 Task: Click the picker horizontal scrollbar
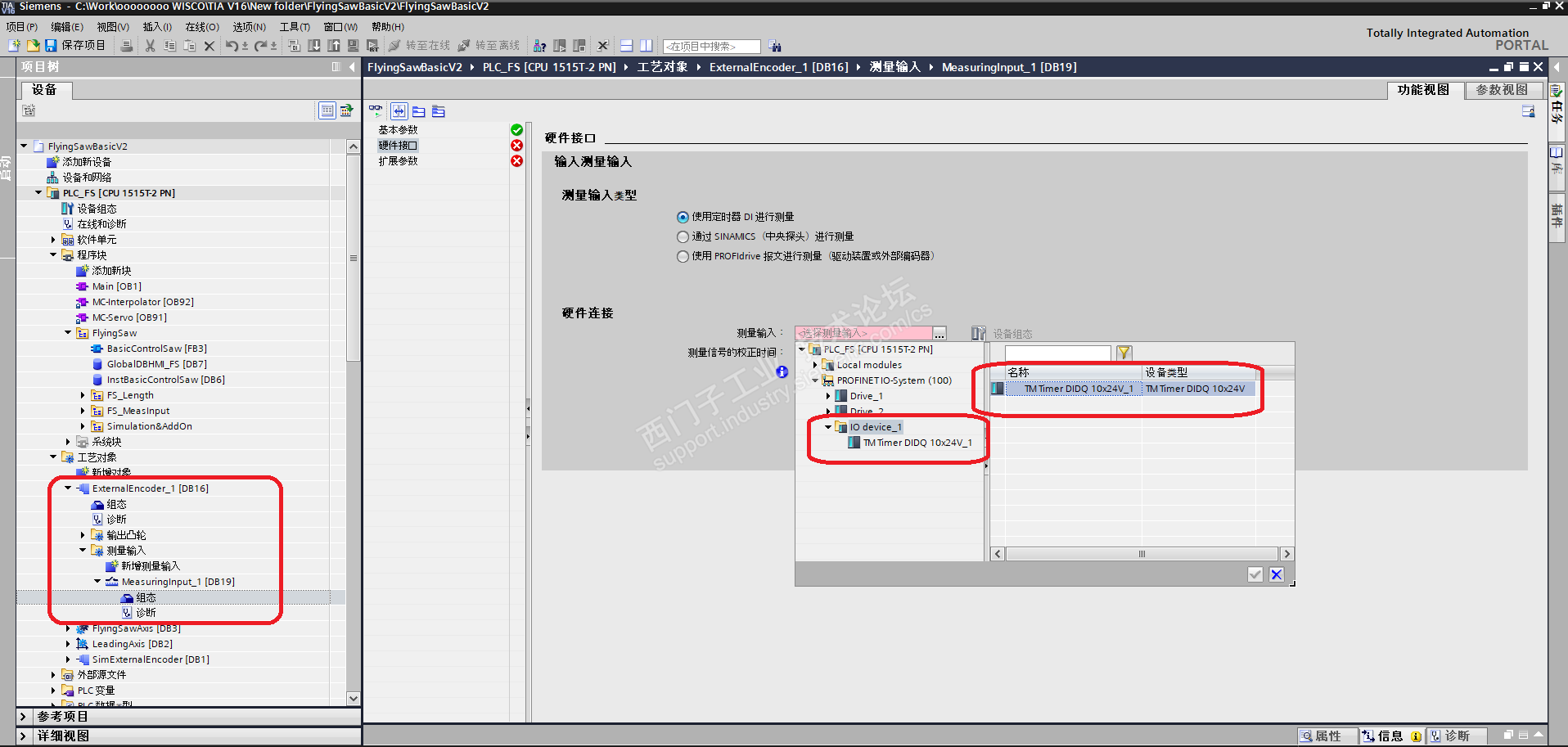click(1142, 554)
